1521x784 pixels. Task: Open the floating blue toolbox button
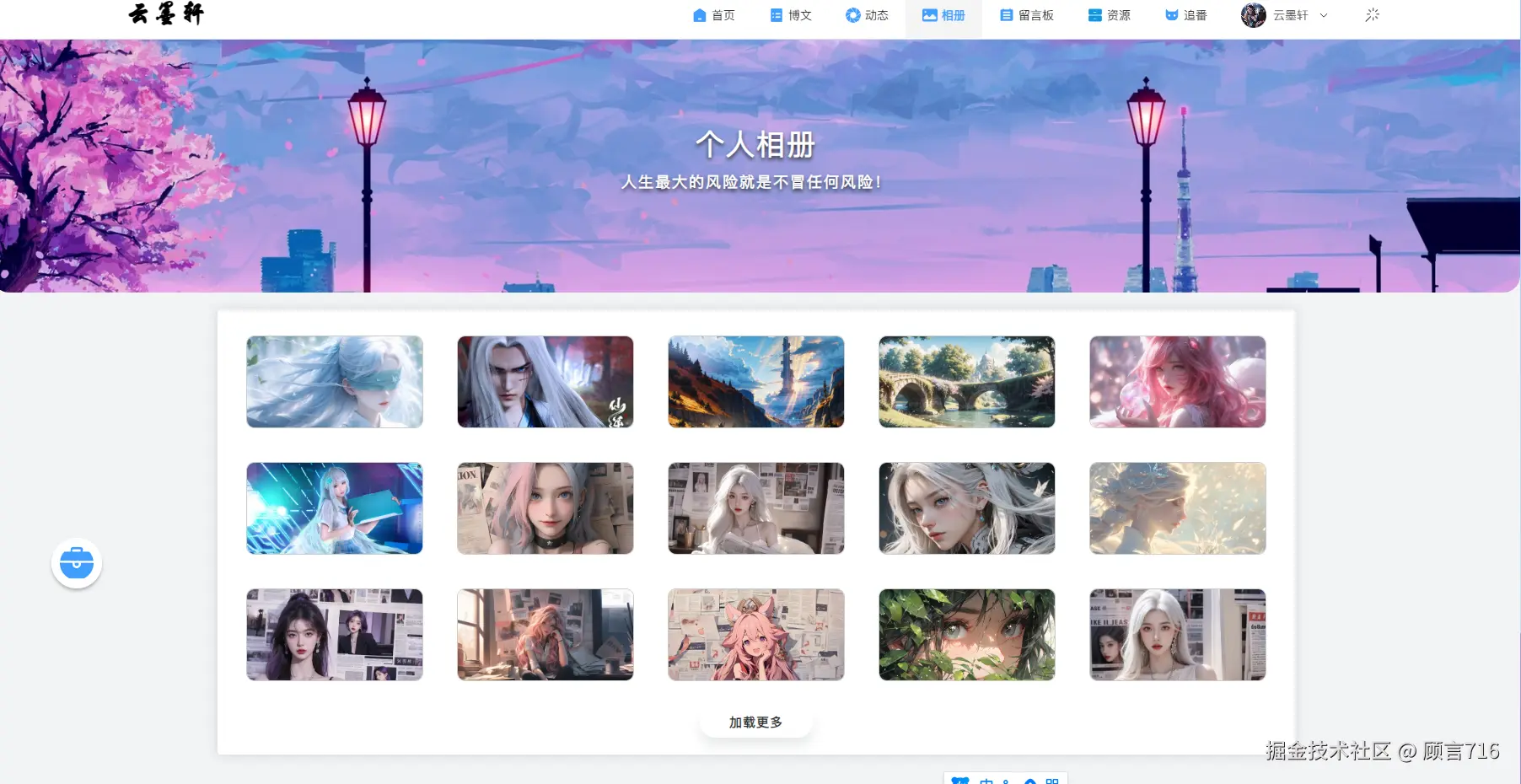pos(77,563)
